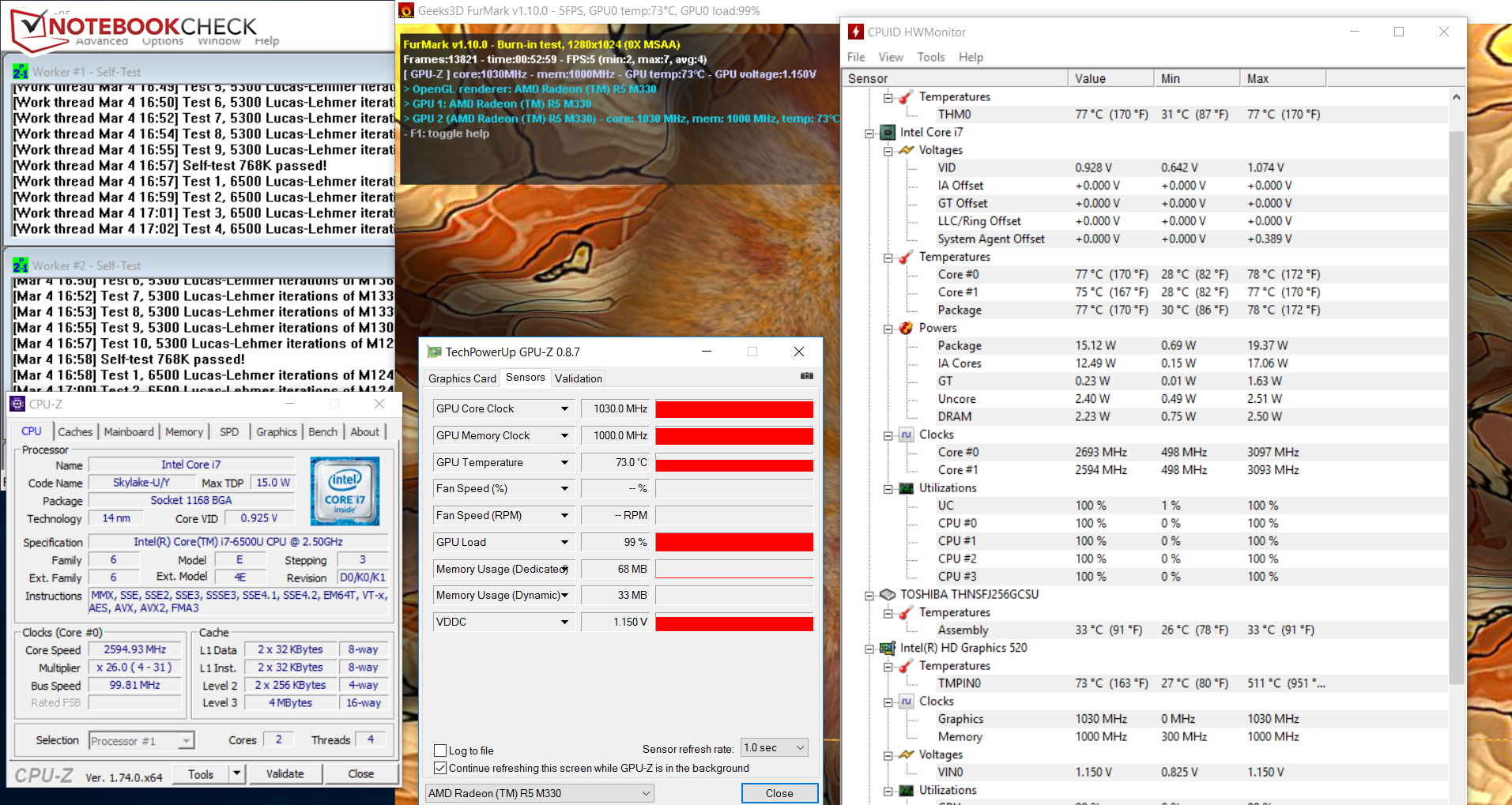The width and height of the screenshot is (1512, 805).
Task: Click the GPU Load red graph bar
Action: [734, 542]
